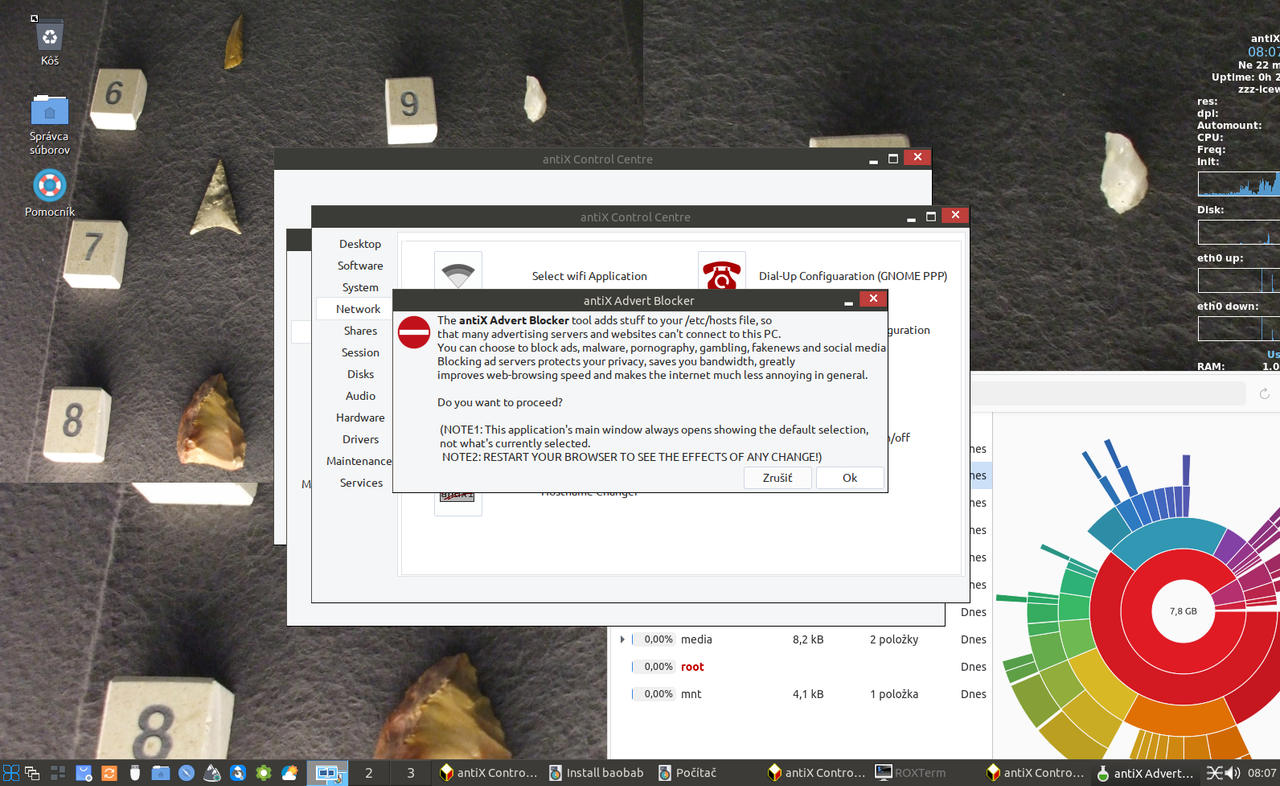Launch the blue compass browser icon

click(186, 773)
